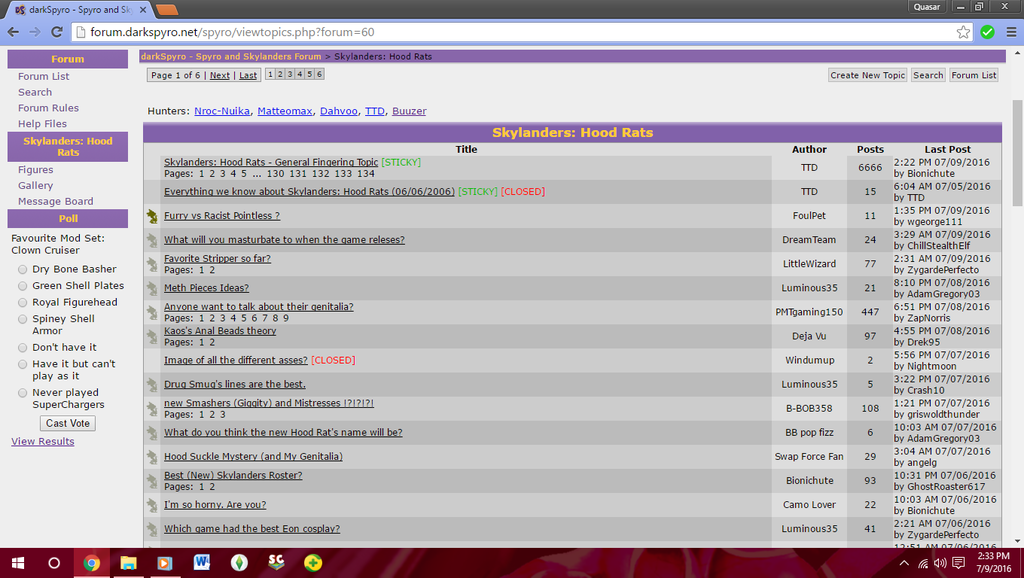Show hidden system tray icons chevron
Viewport: 1024px width, 578px height.
(x=905, y=563)
